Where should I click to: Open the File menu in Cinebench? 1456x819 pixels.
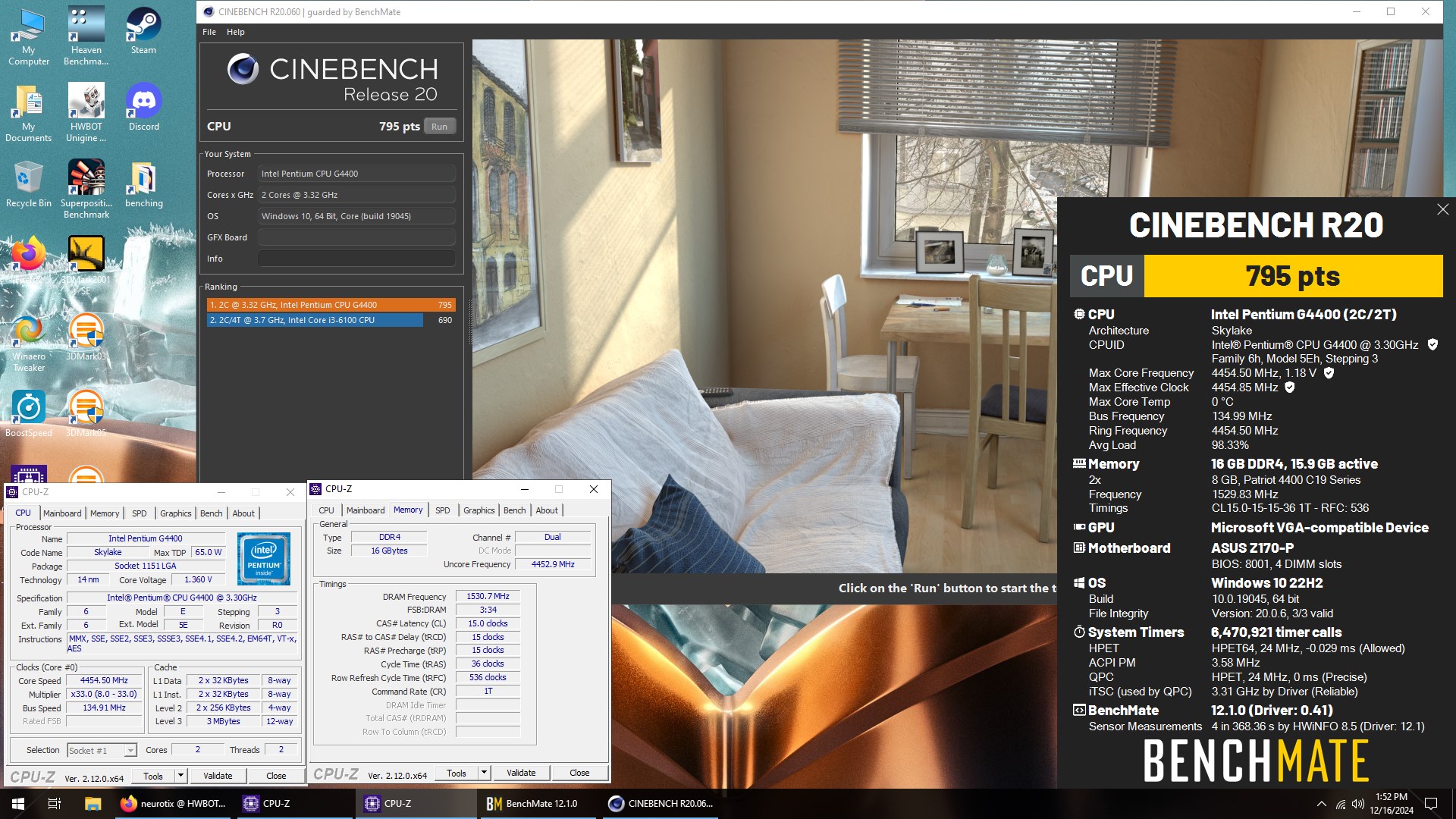[x=209, y=32]
